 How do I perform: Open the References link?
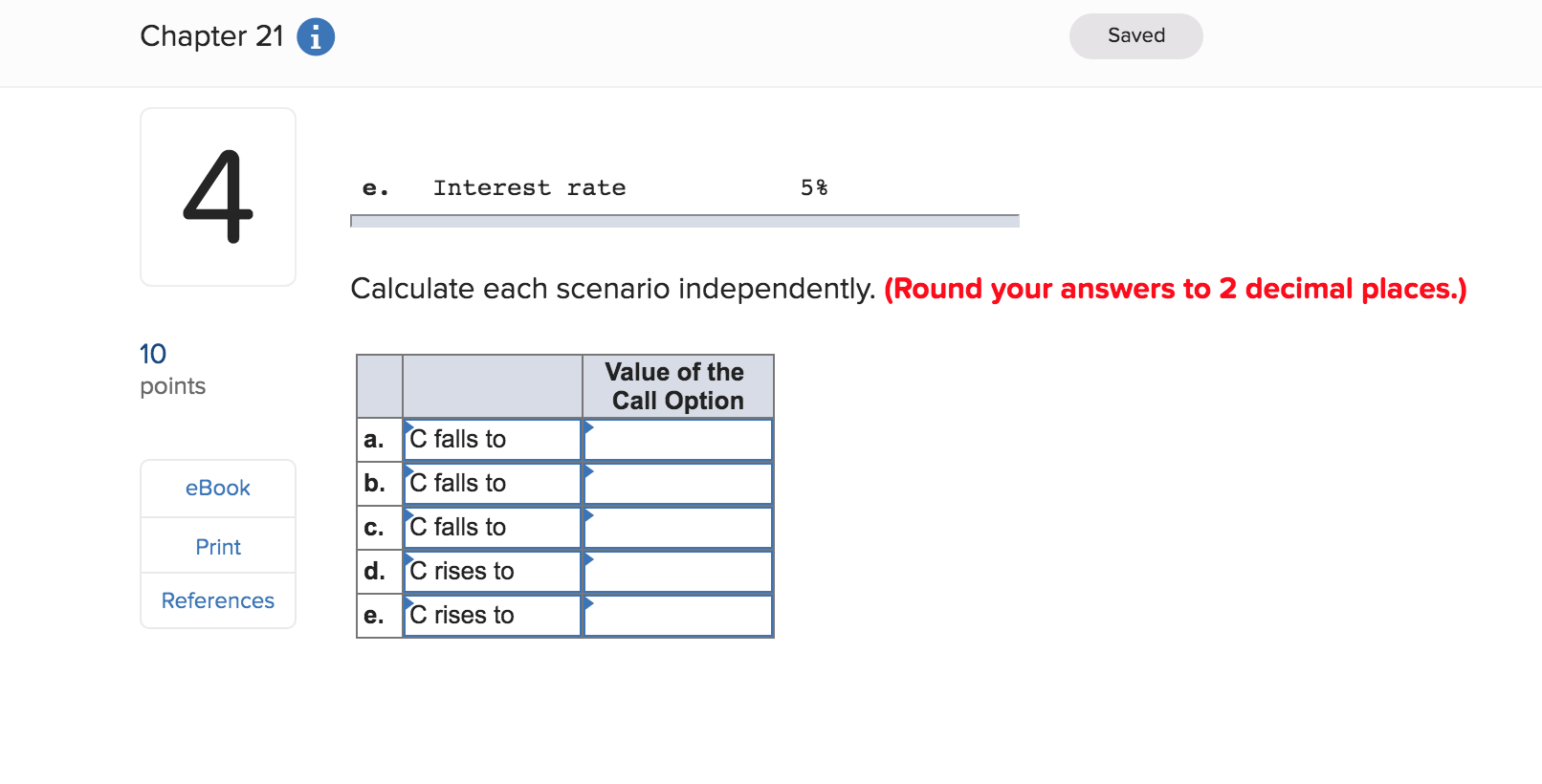217,600
